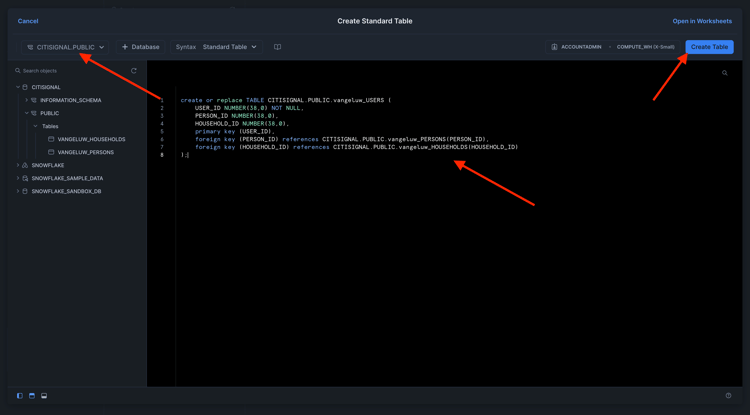Click the SNOWFLAKE_SANDBOX_DB database icon

[x=25, y=191]
